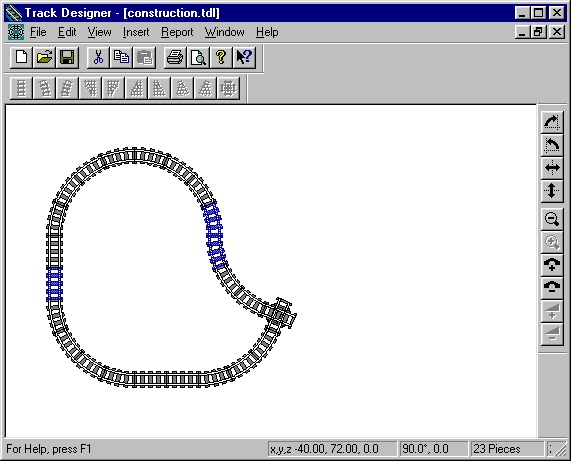Insert a straight track piece

click(21, 88)
